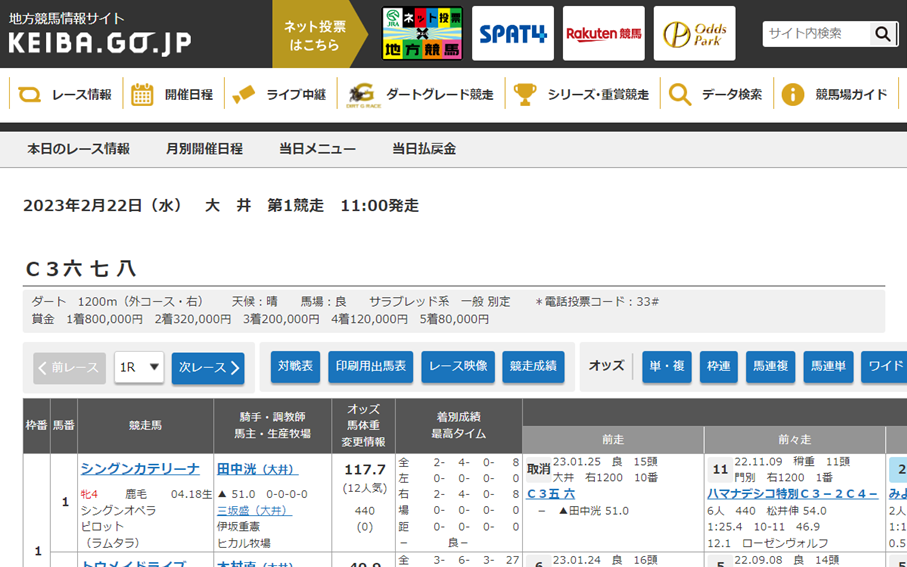Screen dimensions: 907x567
Task: Type in the サイト内検索 search field
Action: (x=816, y=34)
